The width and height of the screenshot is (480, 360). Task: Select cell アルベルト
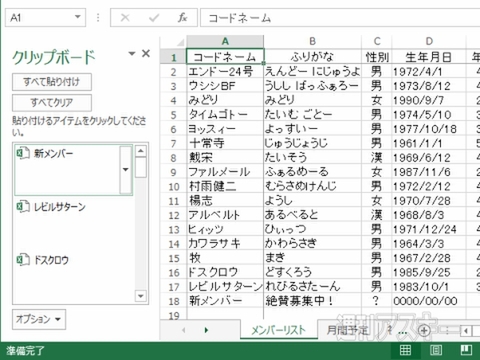(x=225, y=215)
